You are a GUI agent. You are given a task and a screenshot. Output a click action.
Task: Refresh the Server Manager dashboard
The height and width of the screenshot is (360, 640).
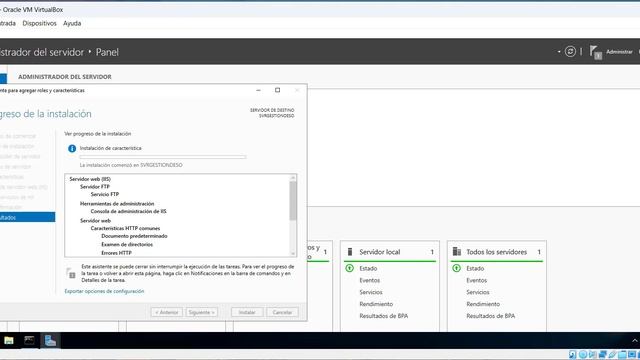click(x=570, y=51)
